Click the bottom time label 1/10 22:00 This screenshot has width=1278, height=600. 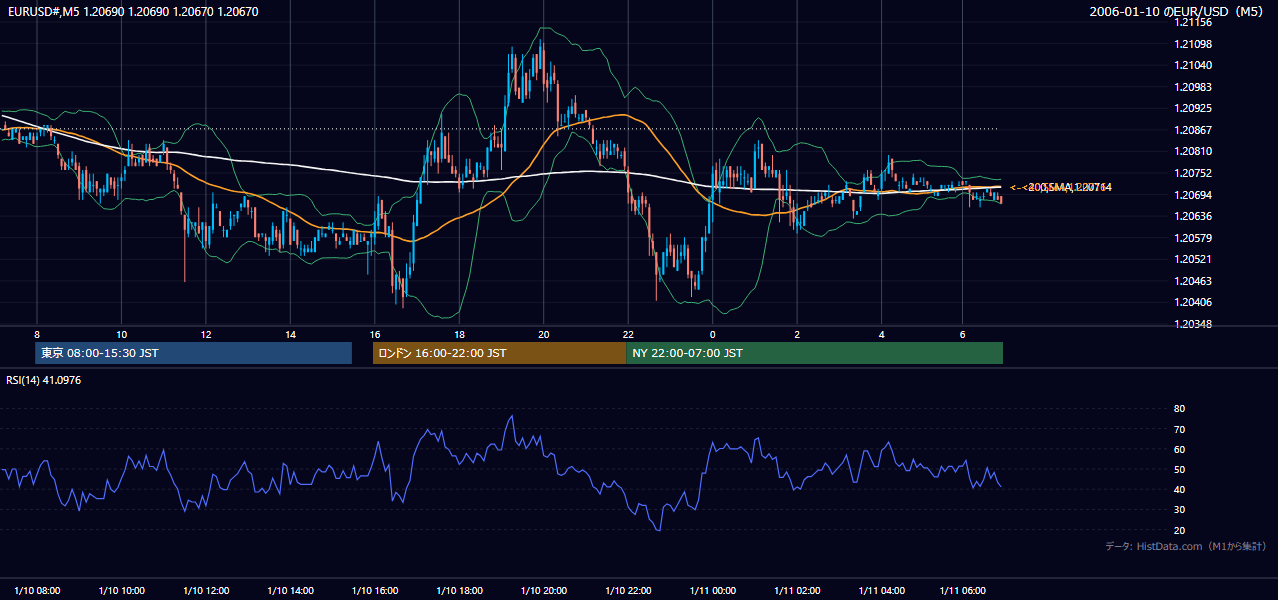(628, 590)
